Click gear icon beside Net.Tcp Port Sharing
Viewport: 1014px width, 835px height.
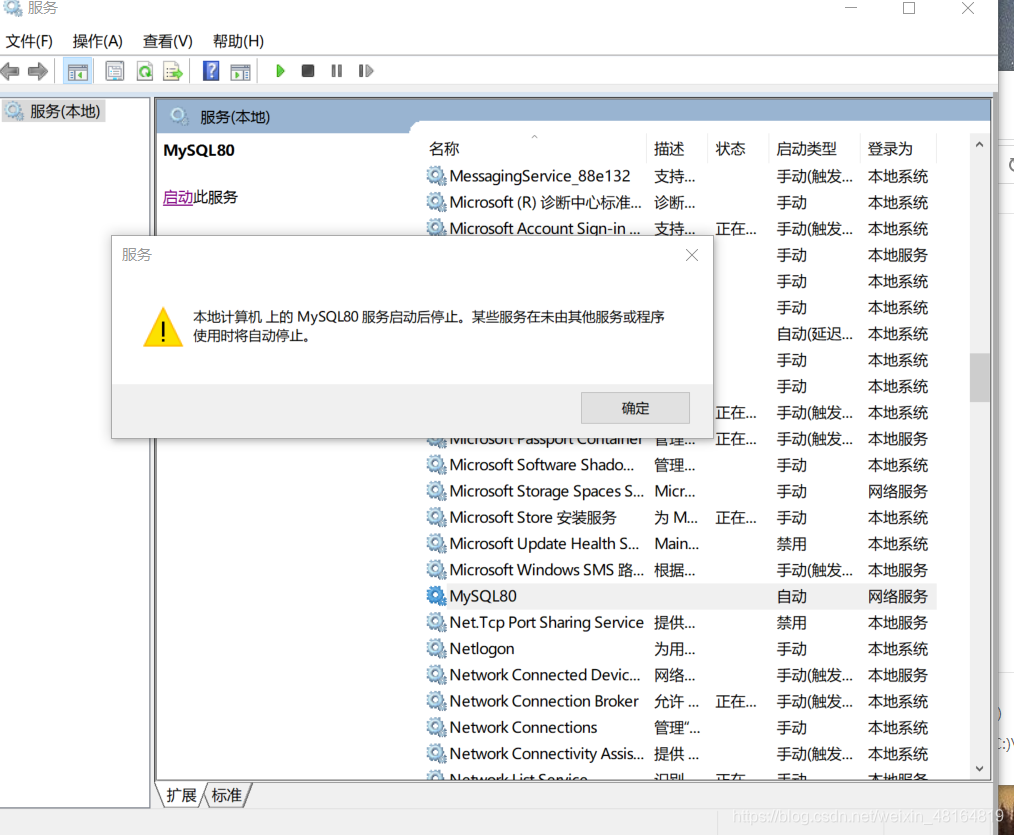[x=437, y=623]
